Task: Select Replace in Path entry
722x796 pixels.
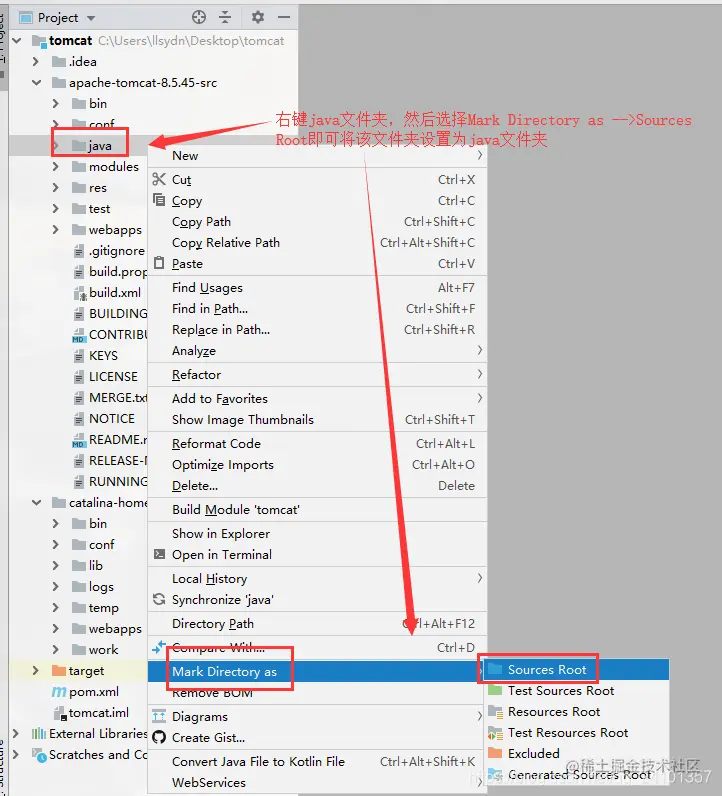Action: [x=317, y=329]
